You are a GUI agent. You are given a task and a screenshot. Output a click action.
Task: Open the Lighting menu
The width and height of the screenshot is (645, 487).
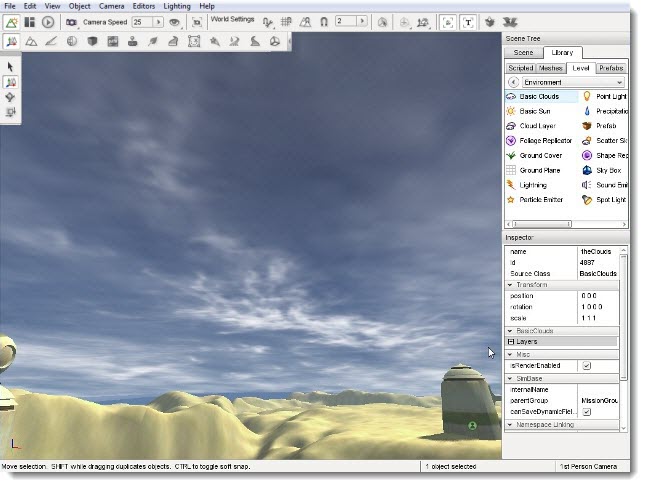(x=176, y=6)
